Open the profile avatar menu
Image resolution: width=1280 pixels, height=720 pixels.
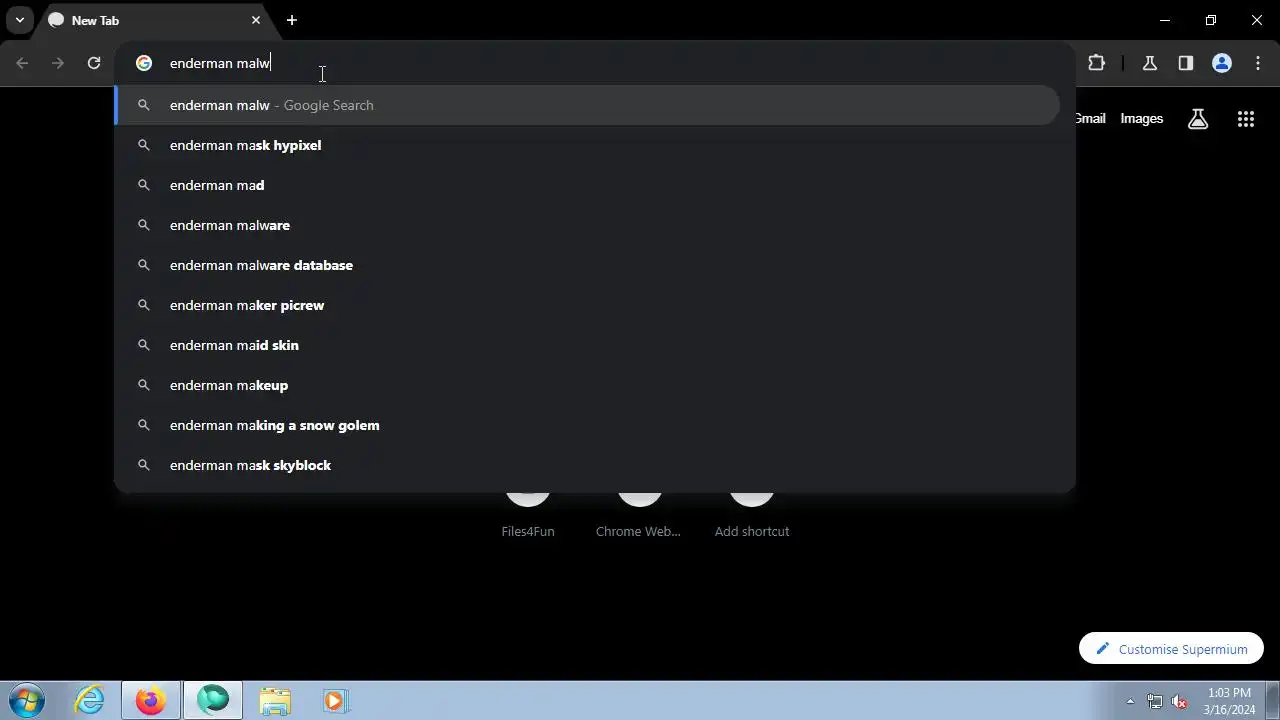(x=1221, y=63)
